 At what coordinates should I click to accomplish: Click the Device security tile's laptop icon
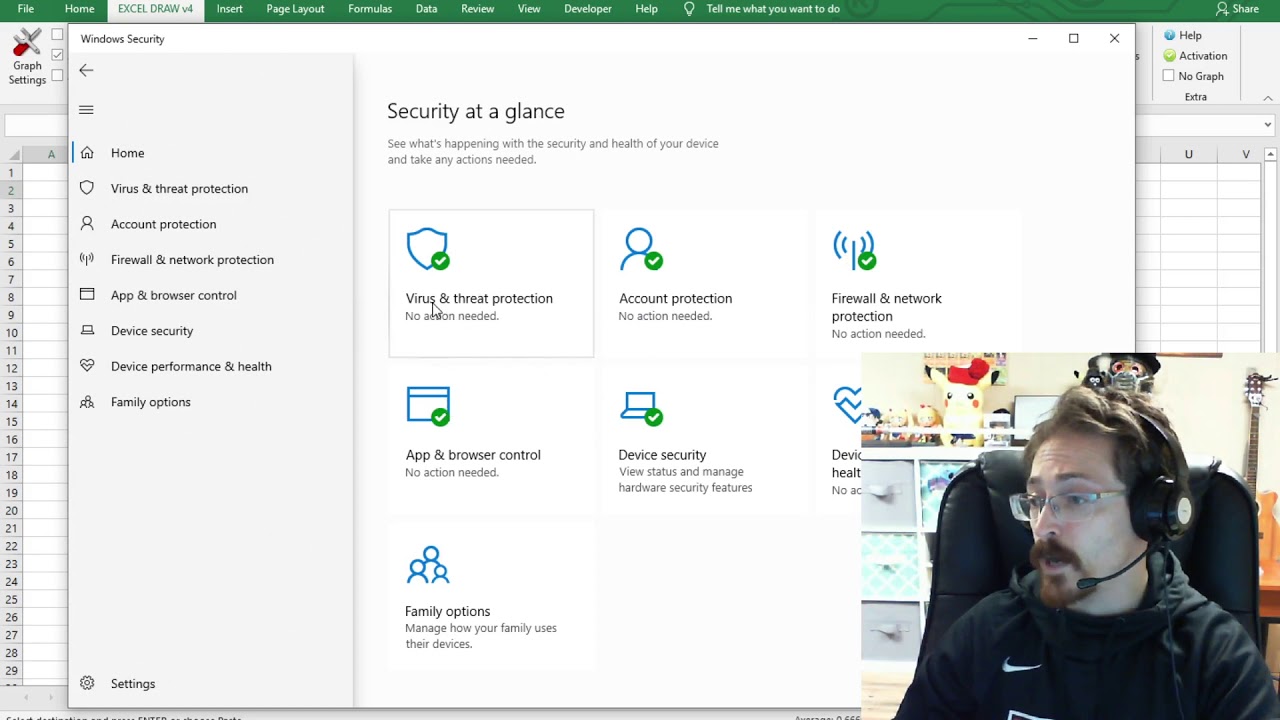point(641,408)
